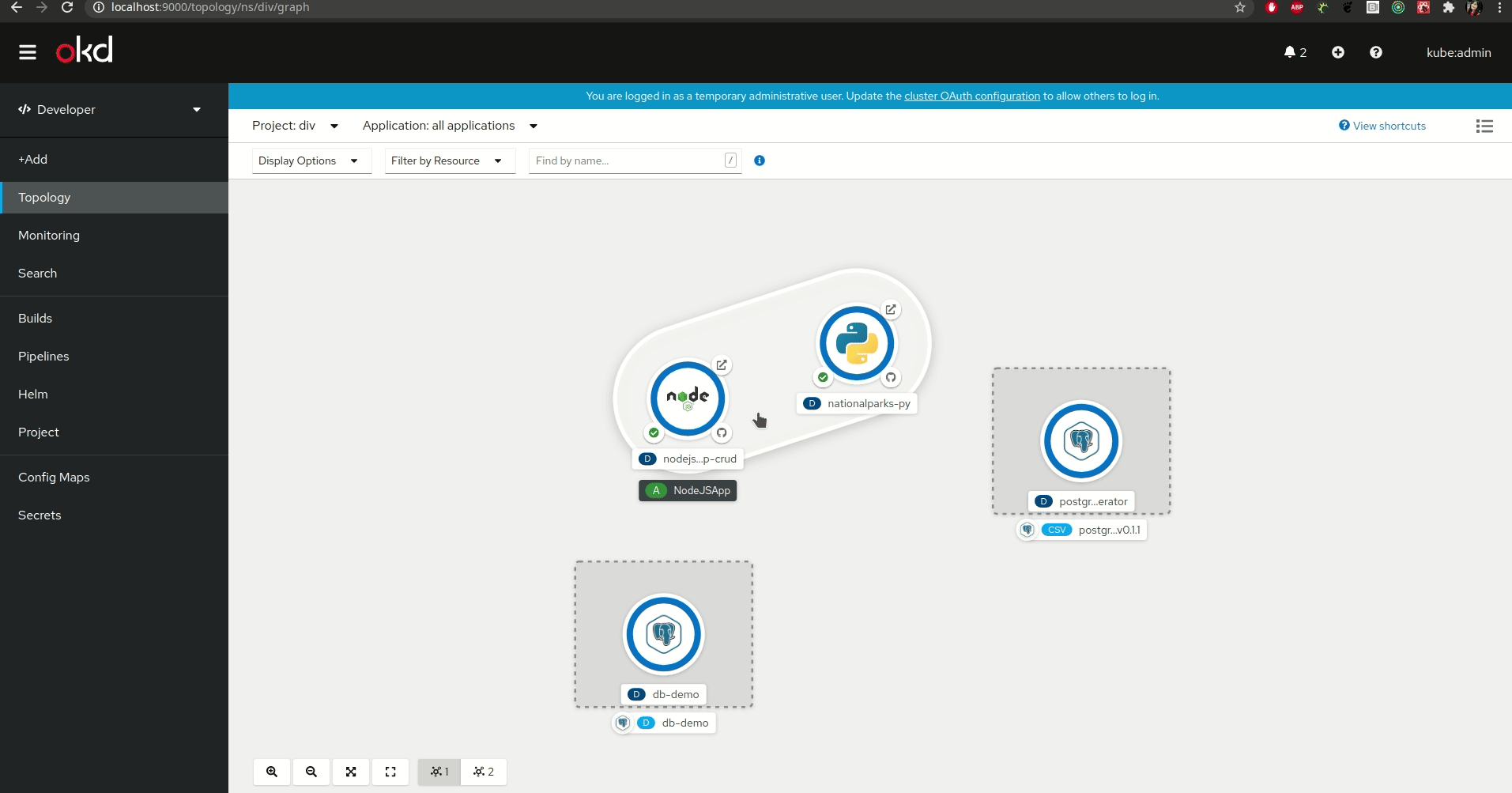This screenshot has height=793, width=1512.
Task: Click the fit to screen button
Action: click(351, 772)
